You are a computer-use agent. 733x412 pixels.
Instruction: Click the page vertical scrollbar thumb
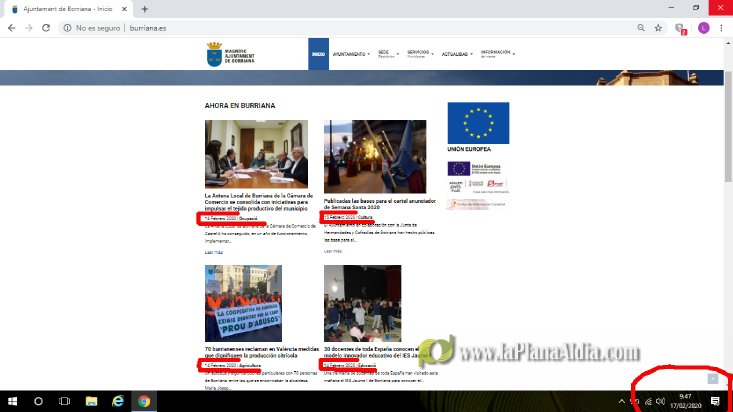click(x=728, y=126)
